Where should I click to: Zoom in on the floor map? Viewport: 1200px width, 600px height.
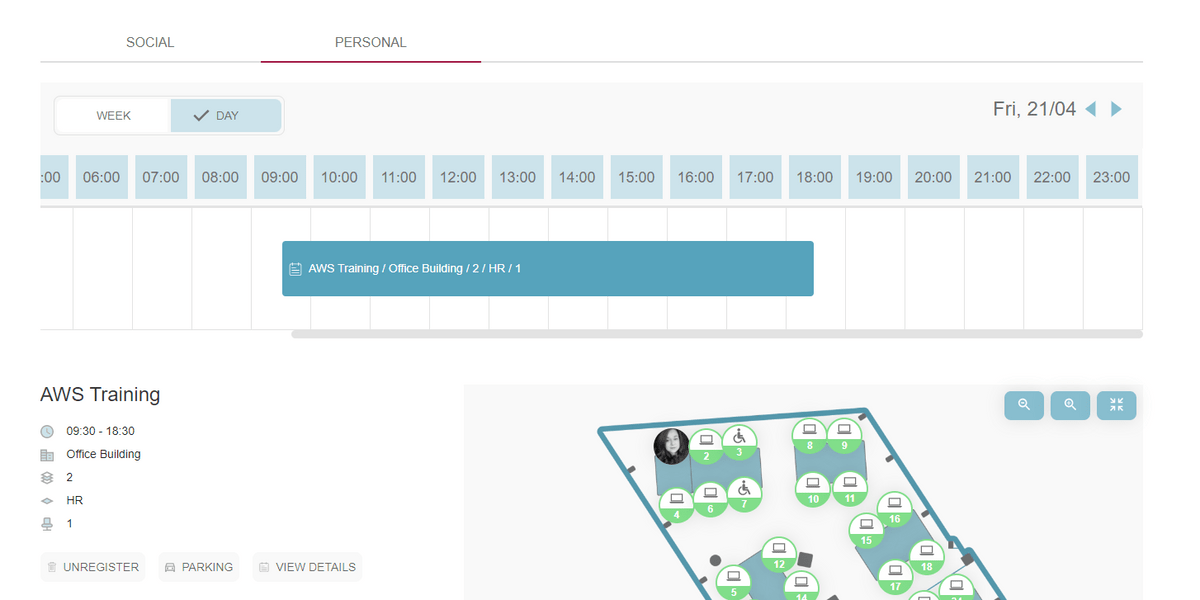pyautogui.click(x=1070, y=405)
